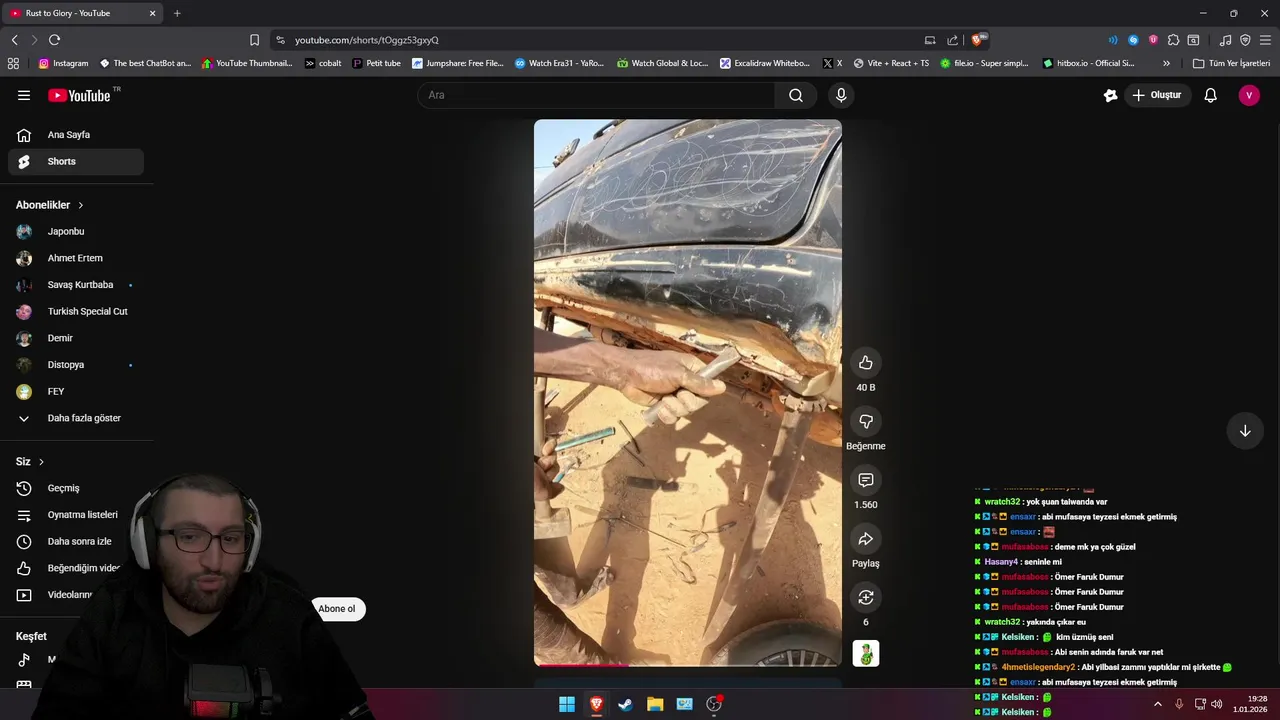Open Ana Sayfa in the sidebar
Image resolution: width=1280 pixels, height=720 pixels.
point(76,135)
